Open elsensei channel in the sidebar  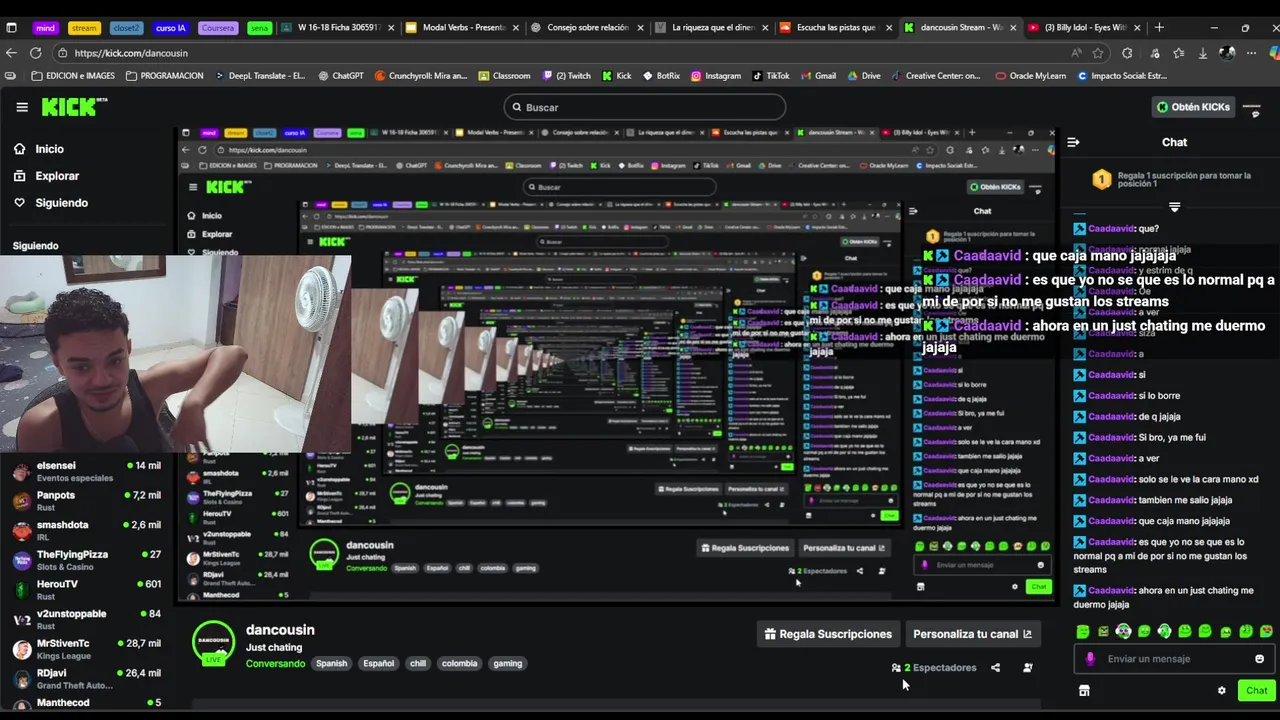coord(86,472)
